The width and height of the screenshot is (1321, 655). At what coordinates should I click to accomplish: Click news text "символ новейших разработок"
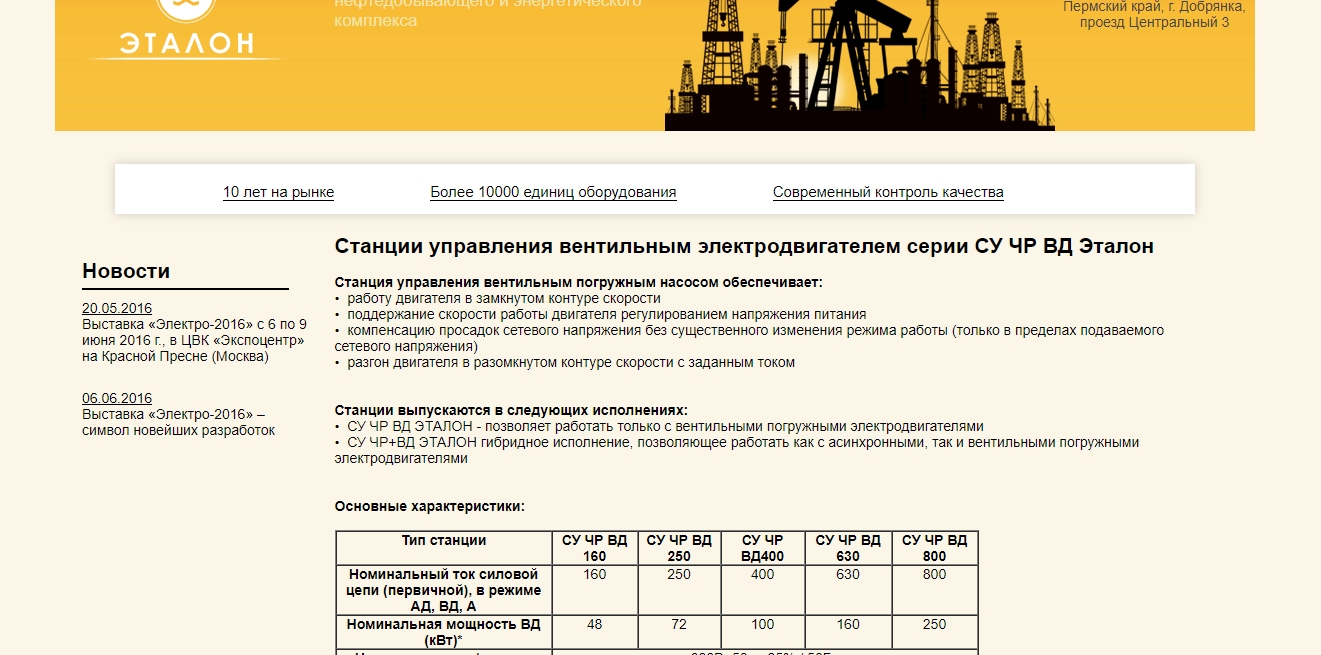[178, 430]
